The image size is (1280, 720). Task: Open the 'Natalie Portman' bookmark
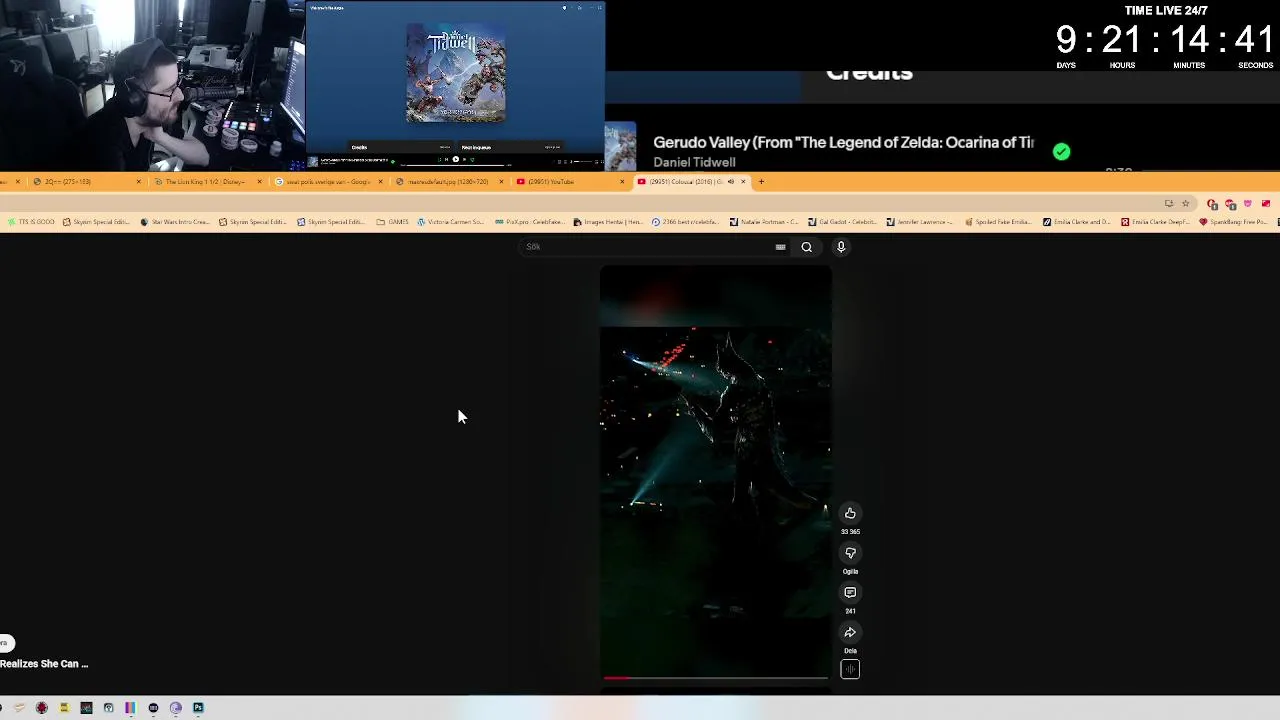[764, 222]
